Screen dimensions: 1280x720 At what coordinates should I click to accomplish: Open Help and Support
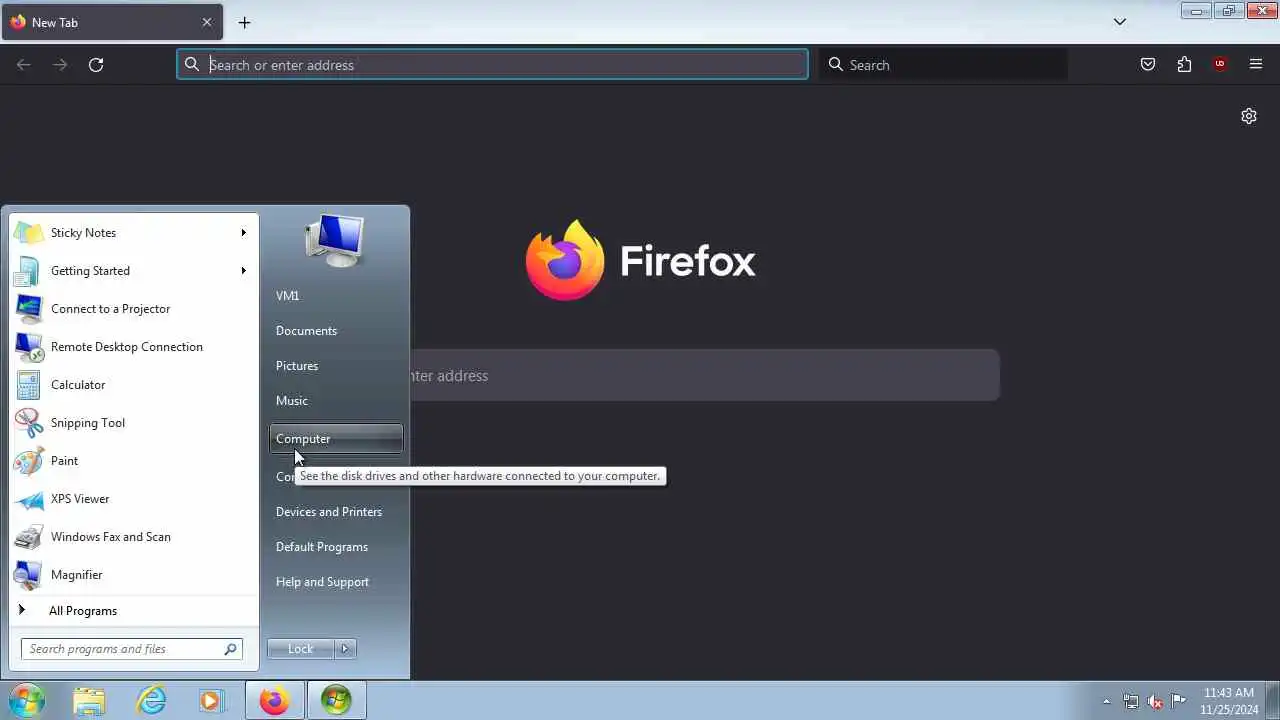pos(336,582)
